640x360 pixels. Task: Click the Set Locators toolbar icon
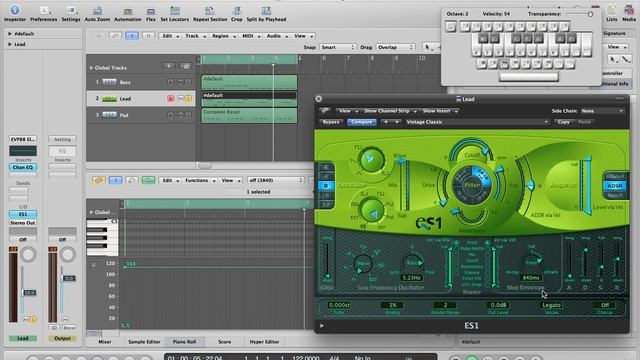point(175,13)
